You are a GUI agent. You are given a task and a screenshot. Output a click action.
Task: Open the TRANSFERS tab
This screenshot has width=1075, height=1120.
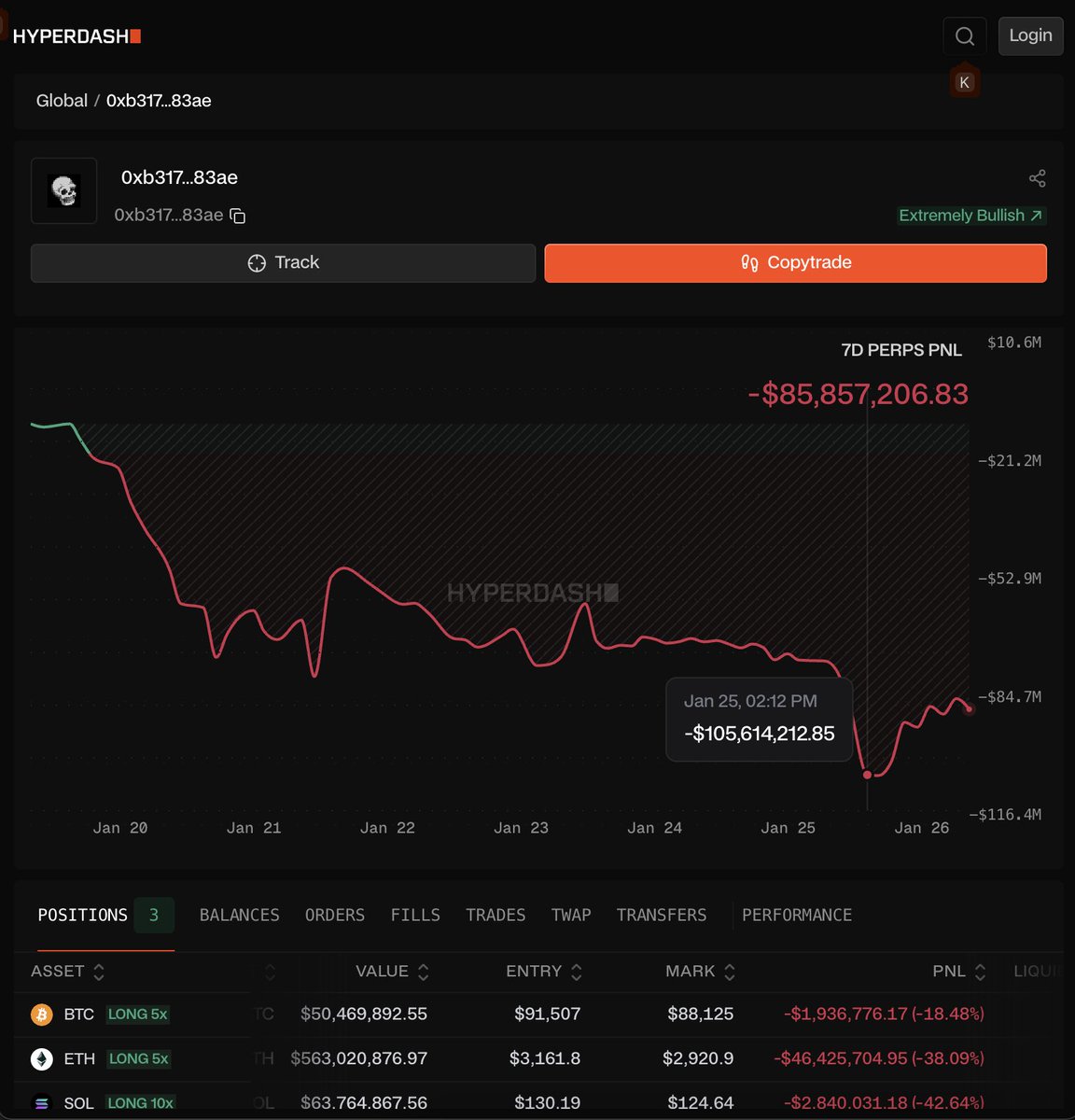click(662, 915)
